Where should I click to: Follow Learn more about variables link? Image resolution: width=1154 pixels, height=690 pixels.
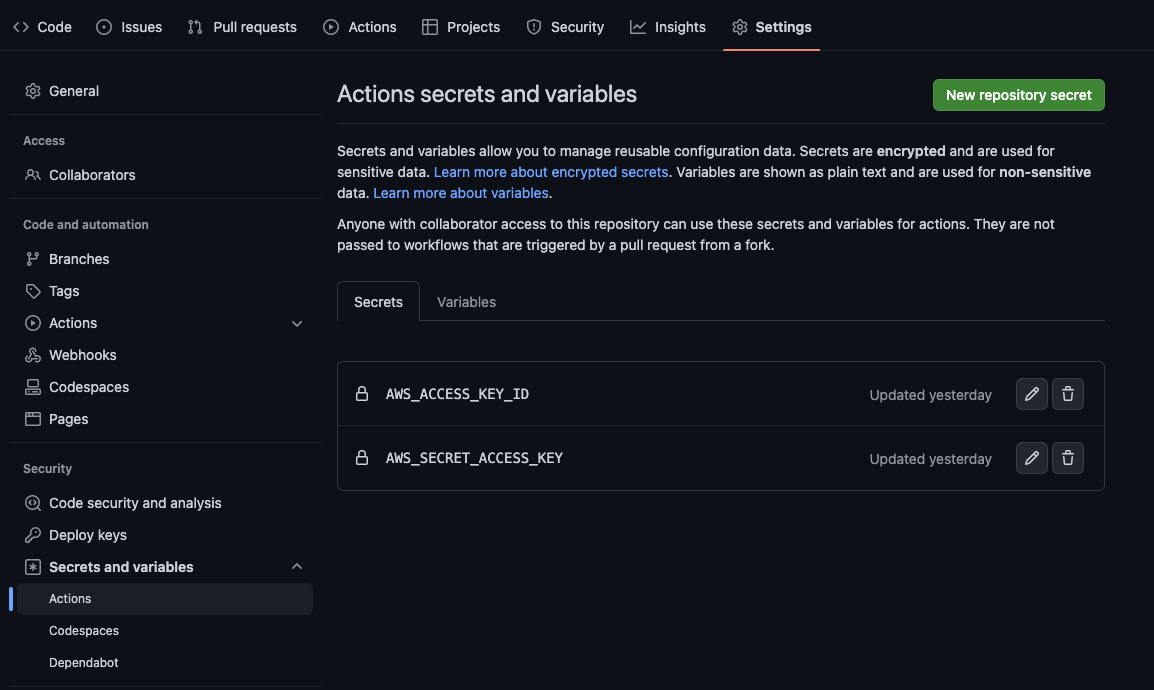[x=461, y=192]
